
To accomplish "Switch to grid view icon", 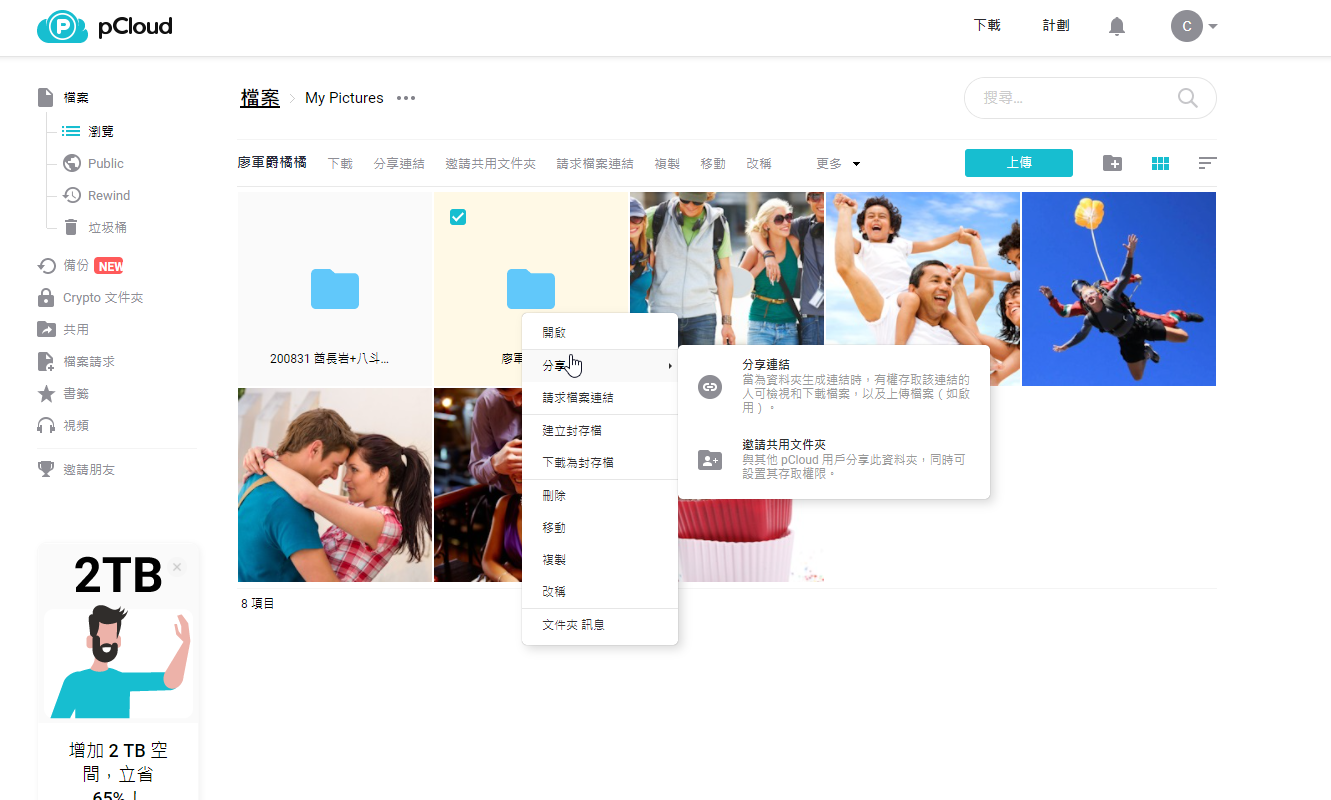I will tap(1160, 163).
